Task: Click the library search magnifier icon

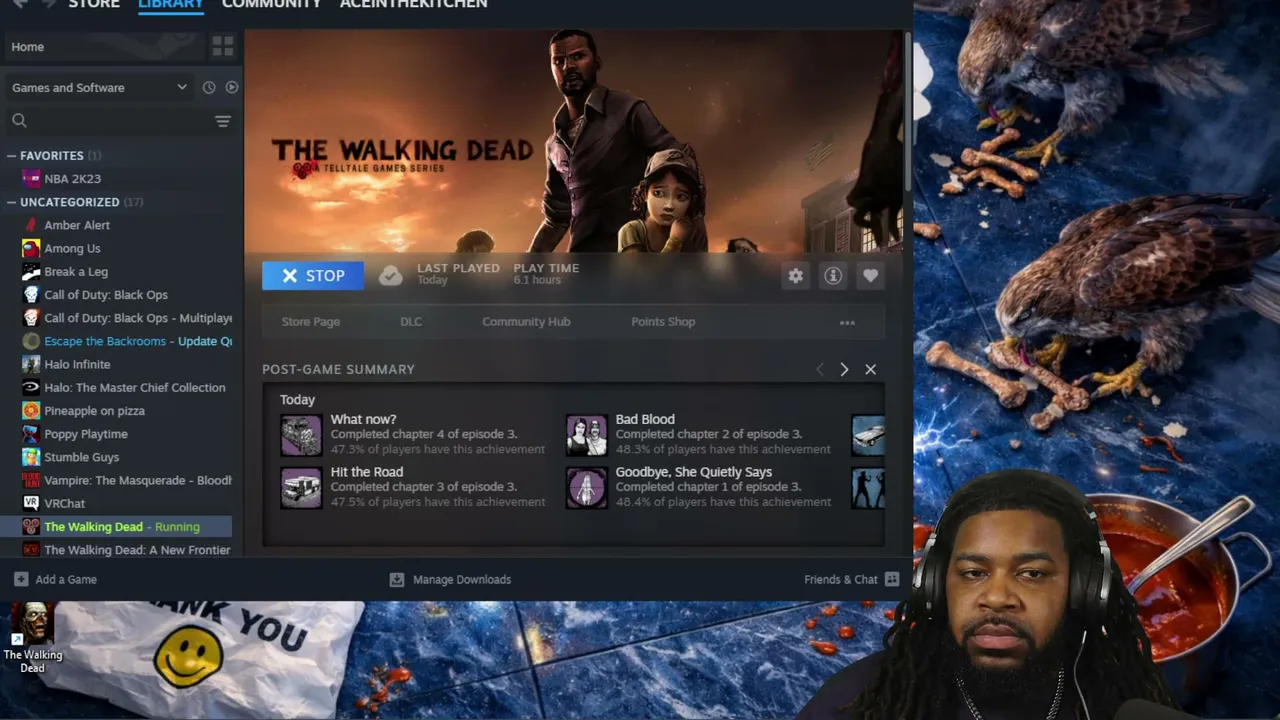Action: point(19,121)
